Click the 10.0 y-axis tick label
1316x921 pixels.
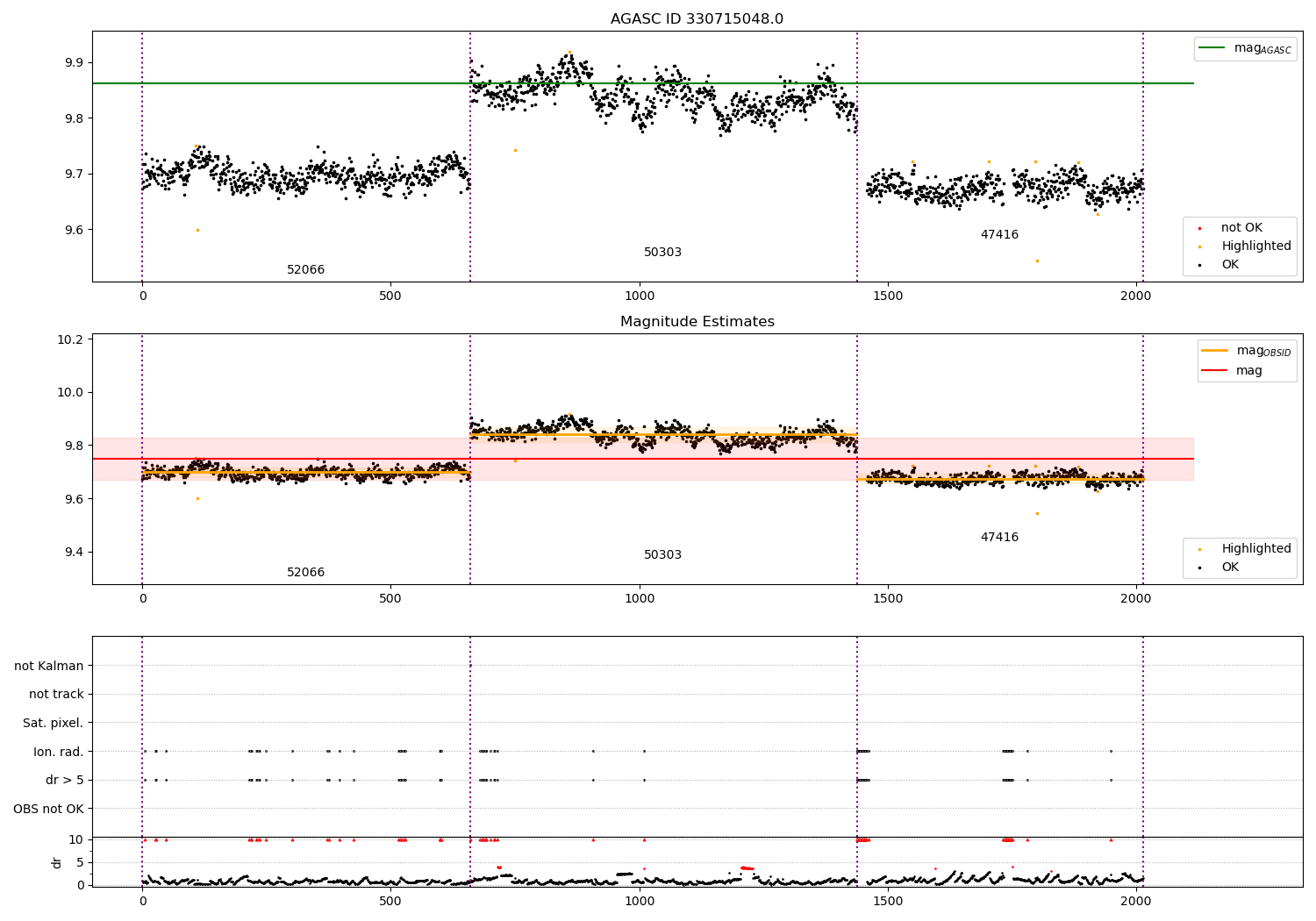click(70, 392)
